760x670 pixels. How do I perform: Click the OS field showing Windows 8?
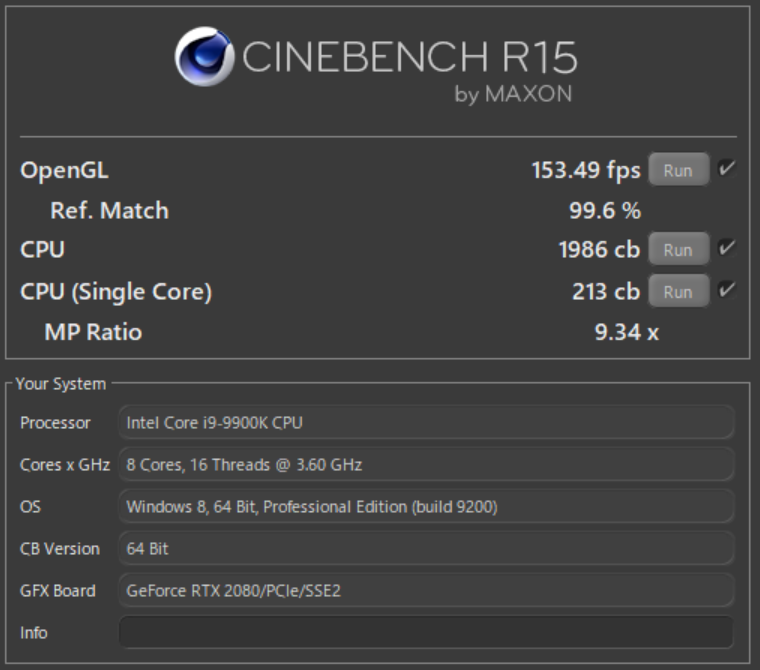coord(426,507)
